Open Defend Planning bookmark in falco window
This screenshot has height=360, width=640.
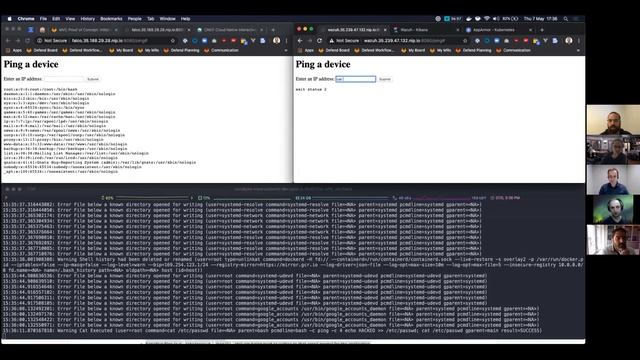pyautogui.click(x=181, y=50)
